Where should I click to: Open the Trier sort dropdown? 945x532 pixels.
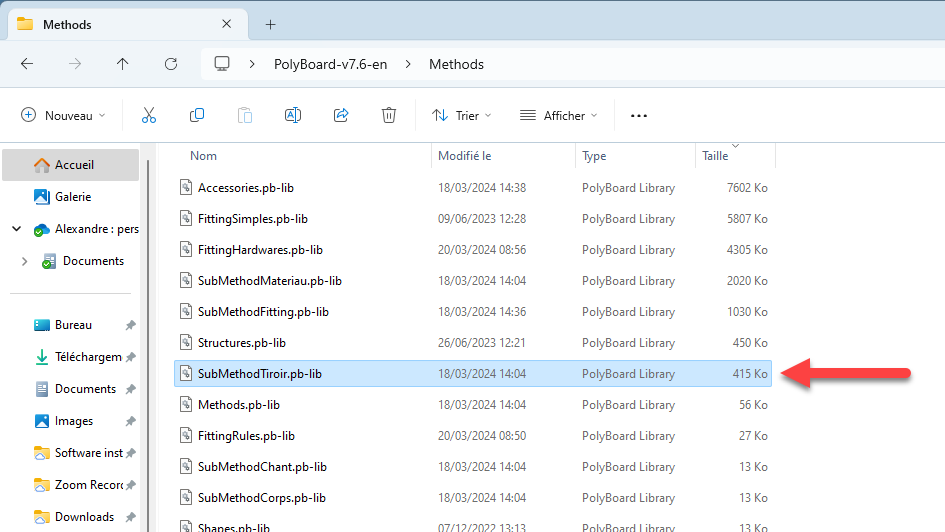click(462, 115)
